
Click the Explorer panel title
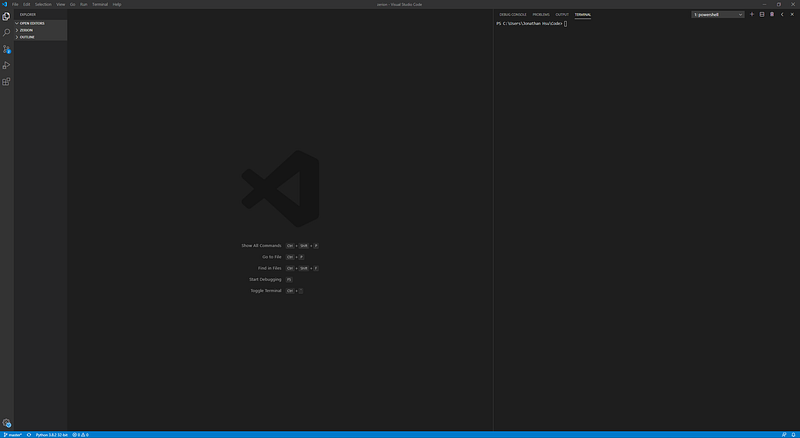point(28,15)
